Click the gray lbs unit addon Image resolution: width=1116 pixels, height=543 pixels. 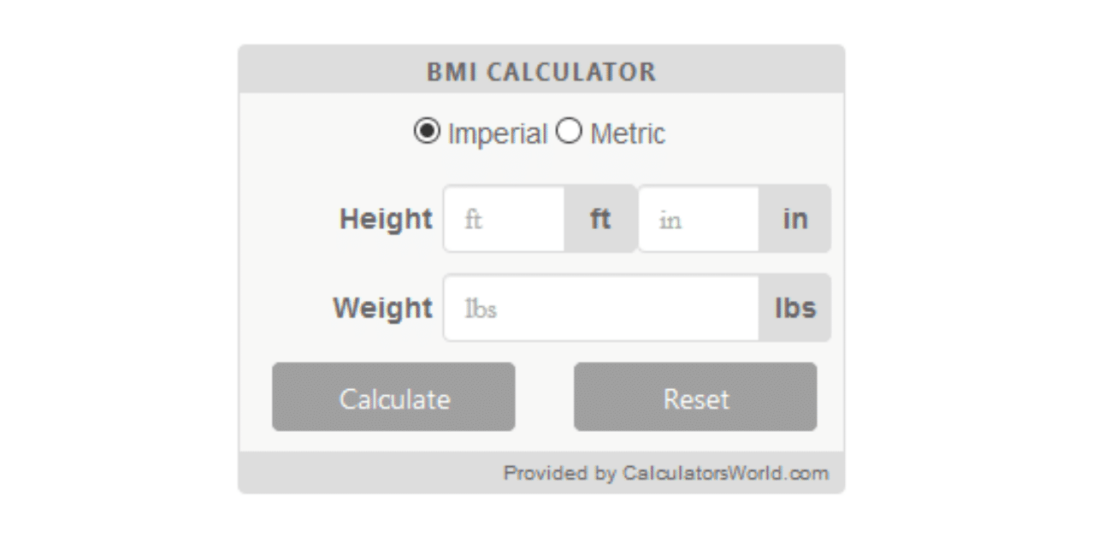795,307
